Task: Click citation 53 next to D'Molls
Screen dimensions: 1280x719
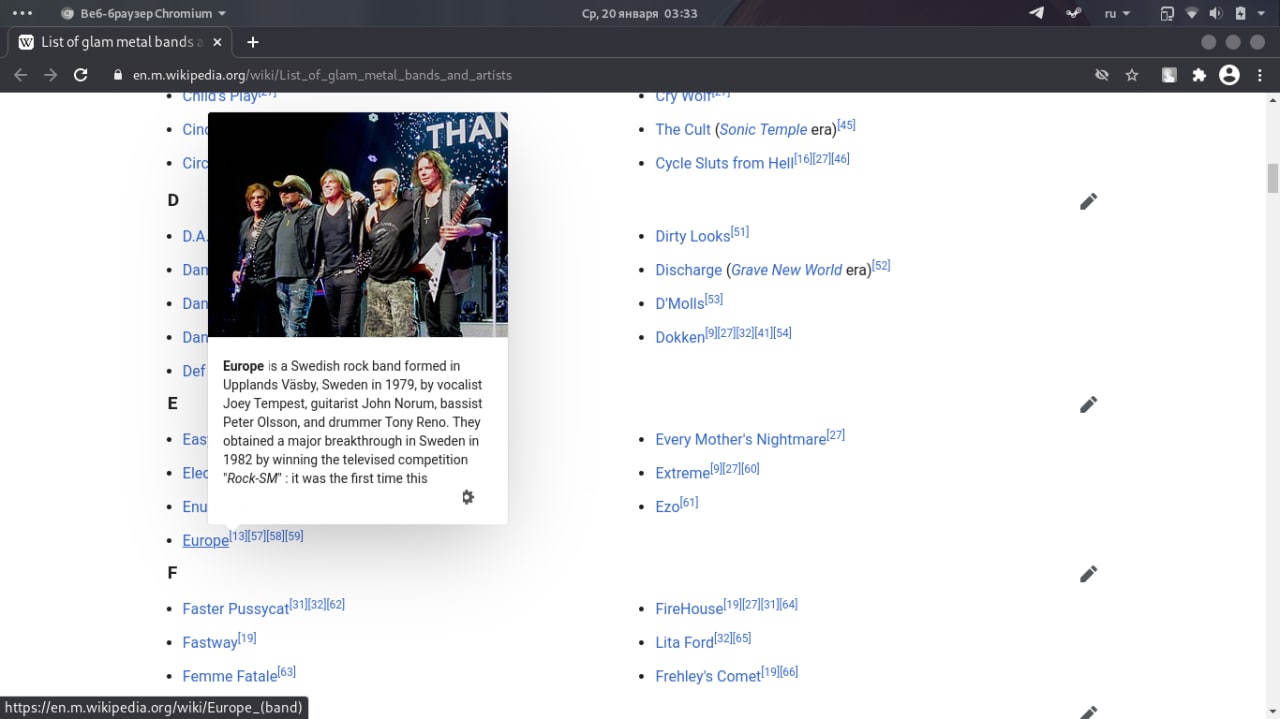Action: point(714,299)
